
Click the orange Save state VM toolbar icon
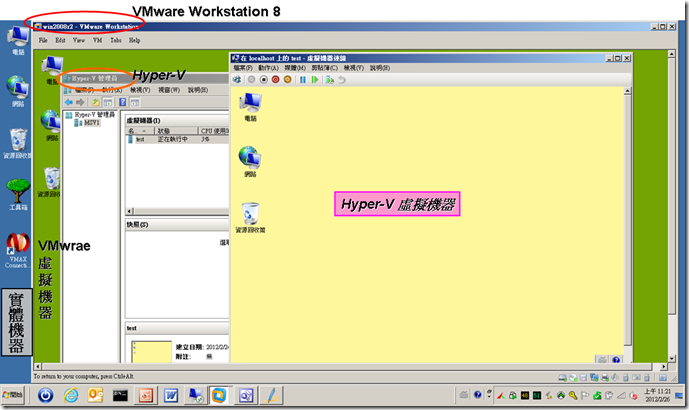(287, 80)
